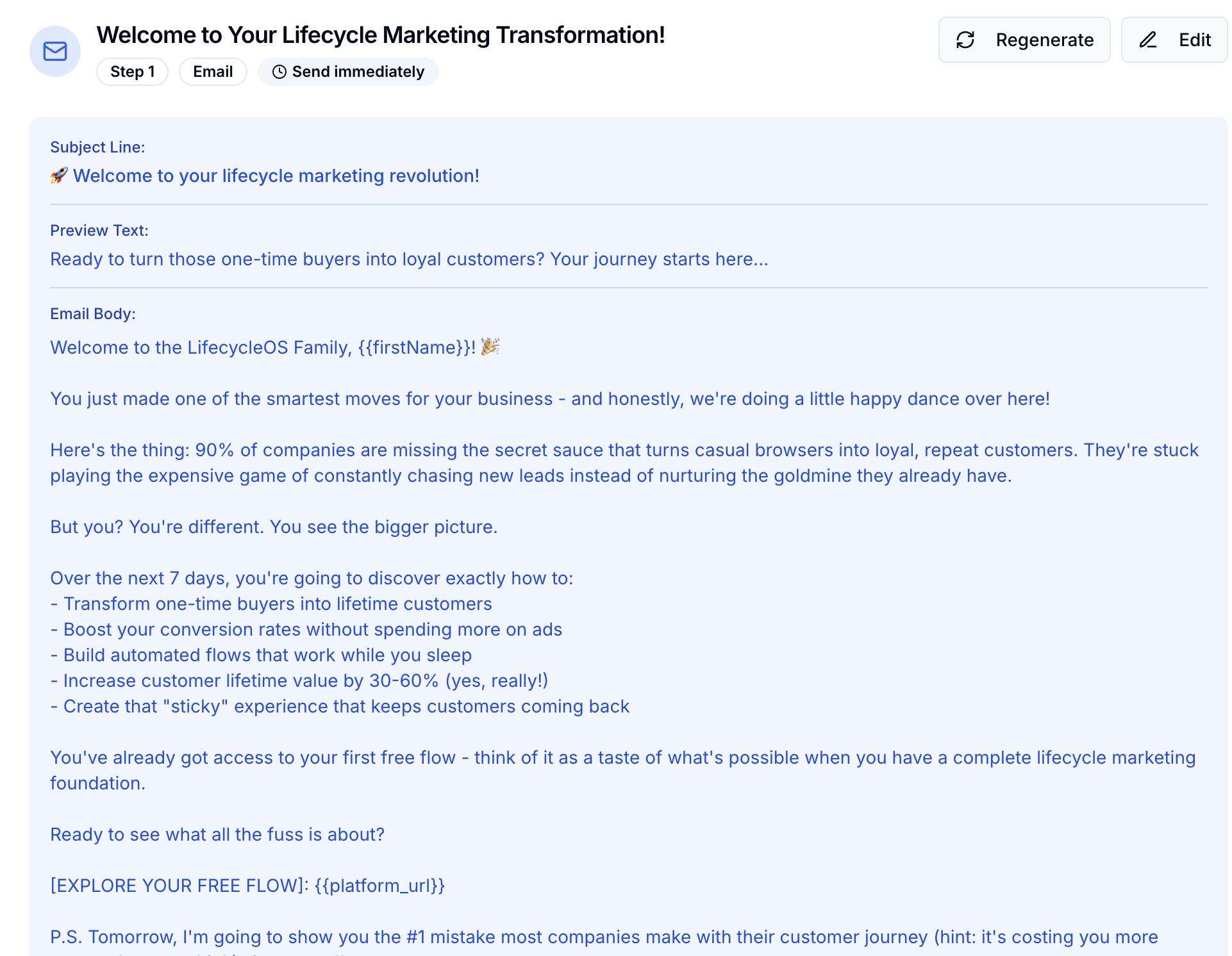The height and width of the screenshot is (956, 1232).
Task: Select the Email type badge
Action: point(213,72)
